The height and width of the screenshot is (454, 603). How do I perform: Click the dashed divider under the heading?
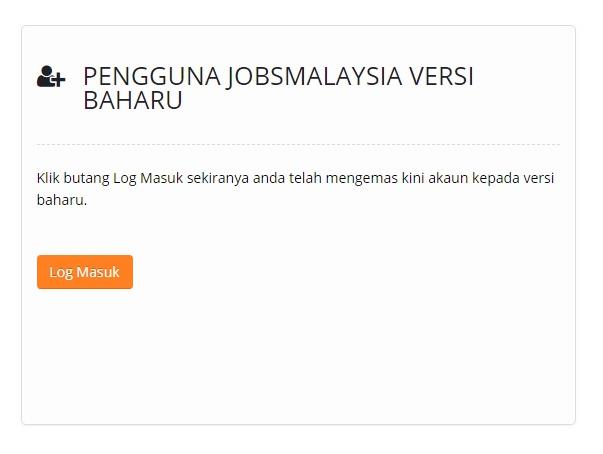(298, 145)
